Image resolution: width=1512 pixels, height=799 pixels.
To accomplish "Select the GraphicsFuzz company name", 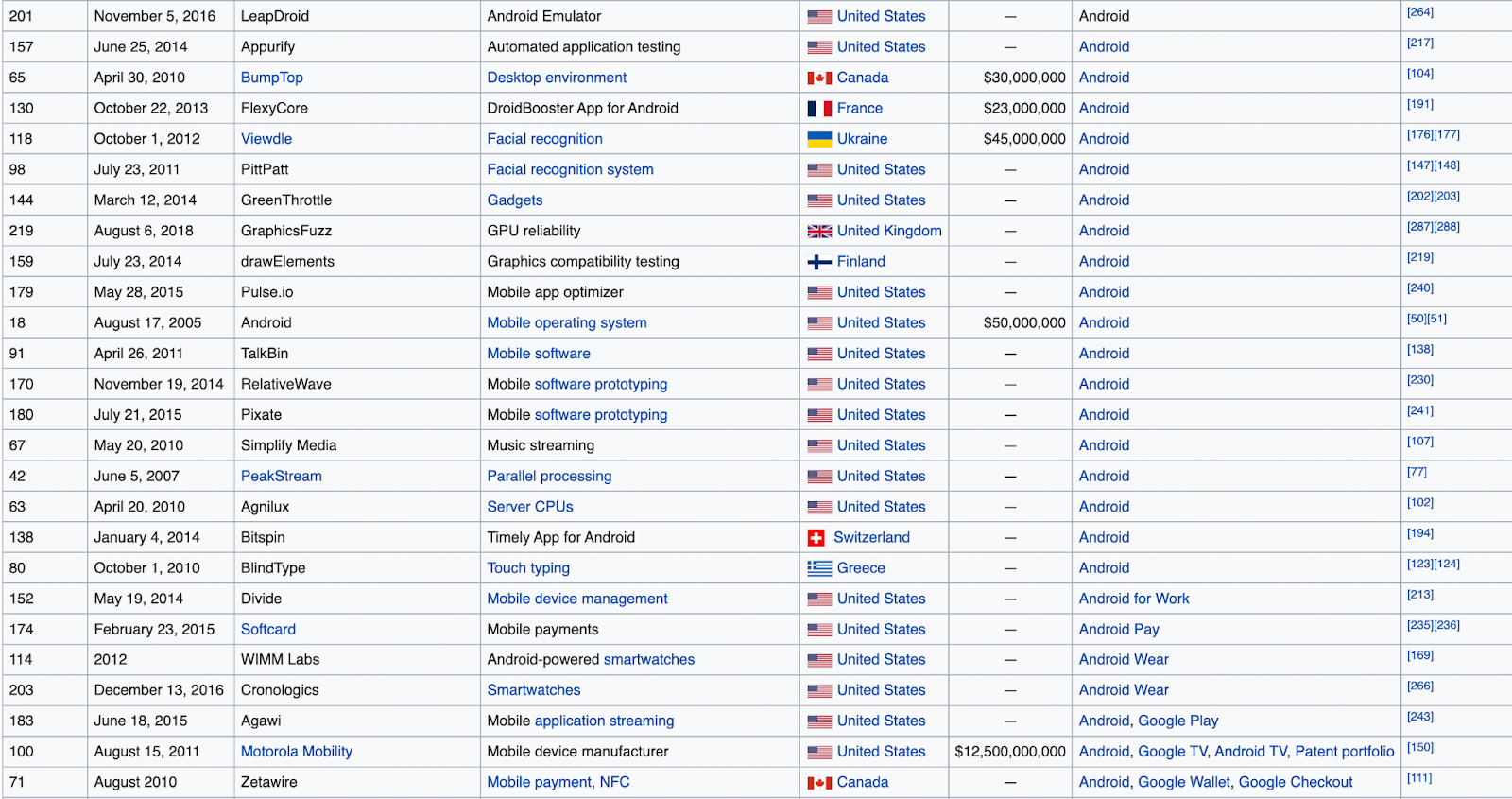I will [286, 231].
